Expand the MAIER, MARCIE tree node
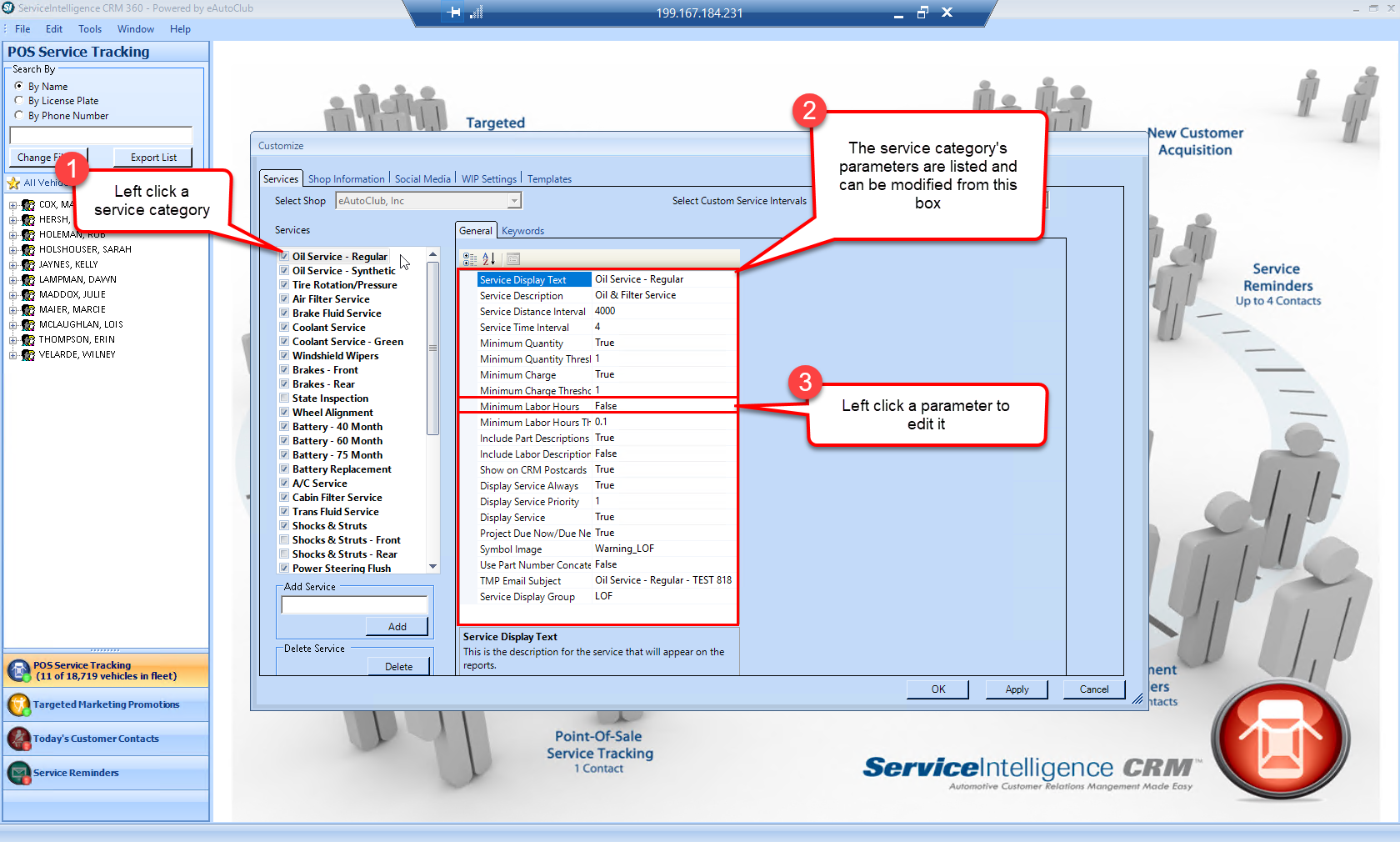Screen dimensions: 1400x842 pyautogui.click(x=12, y=310)
